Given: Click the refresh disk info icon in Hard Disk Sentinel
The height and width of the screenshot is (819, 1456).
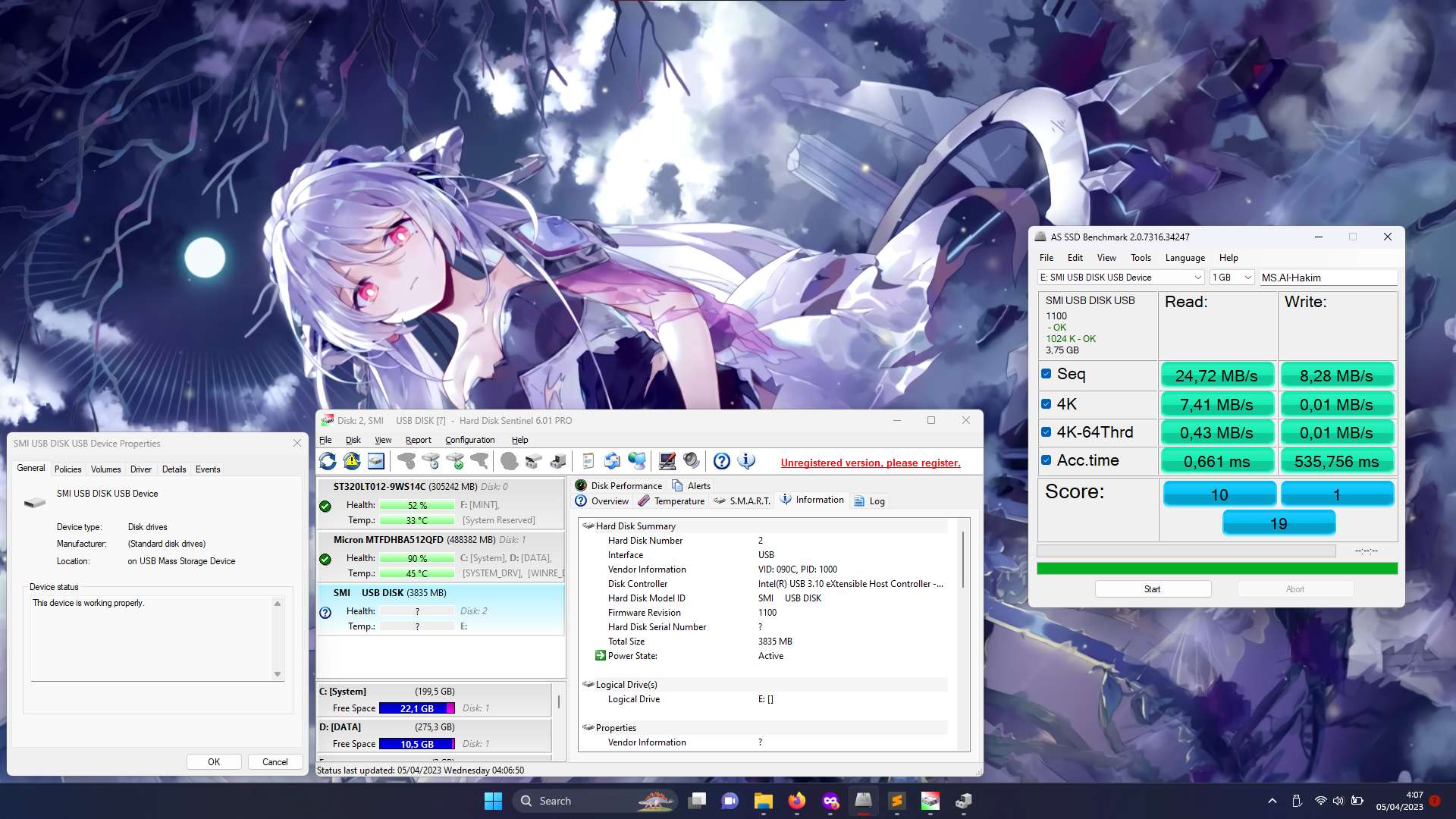Looking at the screenshot, I should [328, 461].
